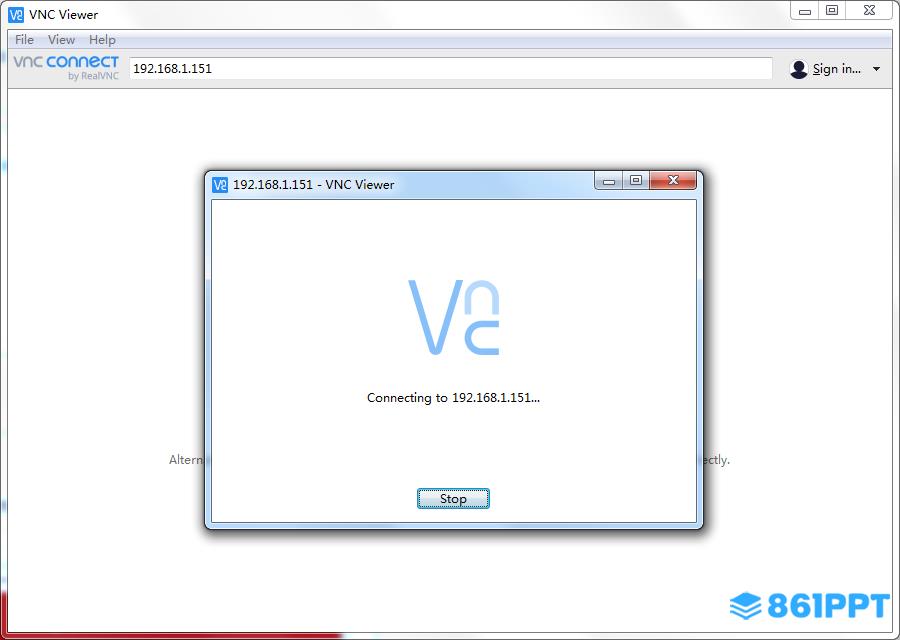Click the user avatar icon beside Sign in
Screen dimensions: 900x640
798,69
